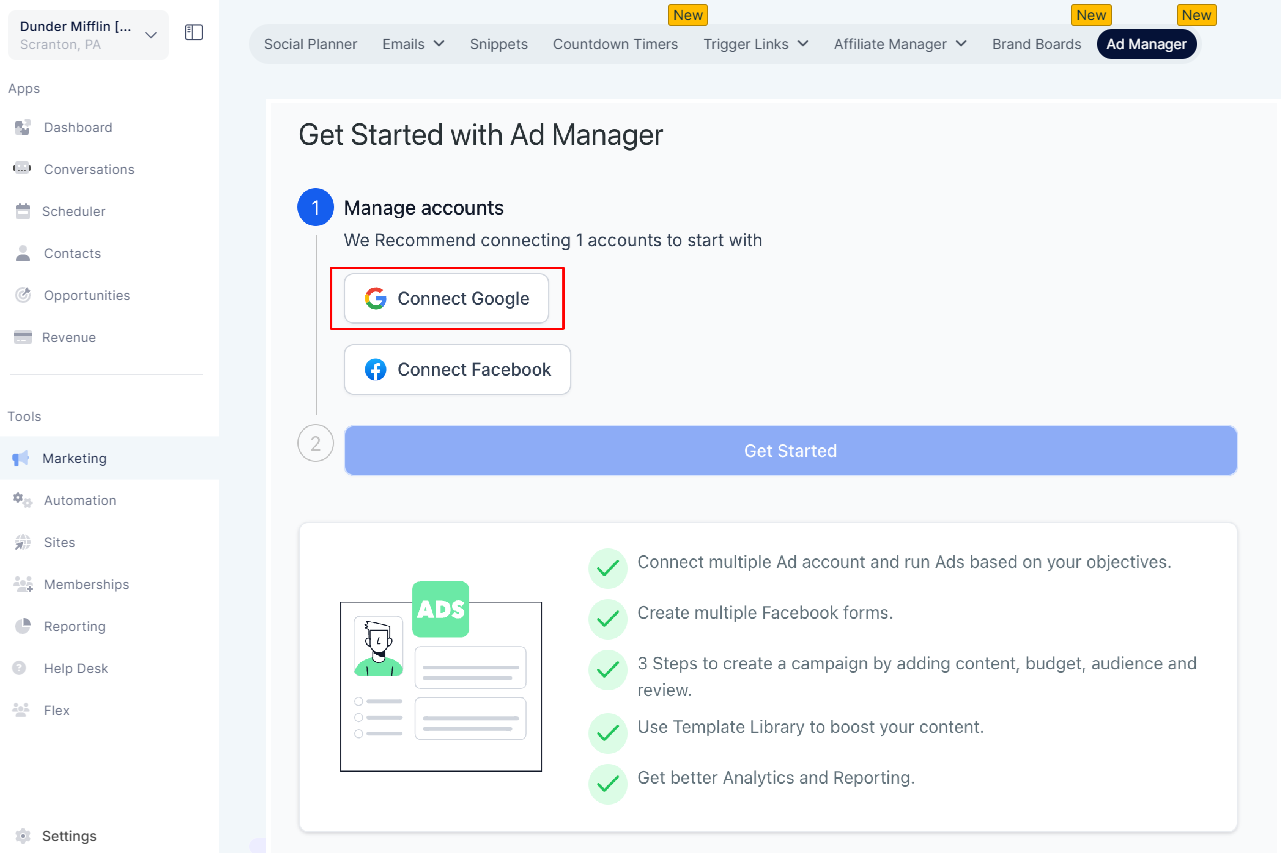This screenshot has width=1281, height=853.
Task: Click "Create multiple Facebook forms." text
Action: (765, 612)
